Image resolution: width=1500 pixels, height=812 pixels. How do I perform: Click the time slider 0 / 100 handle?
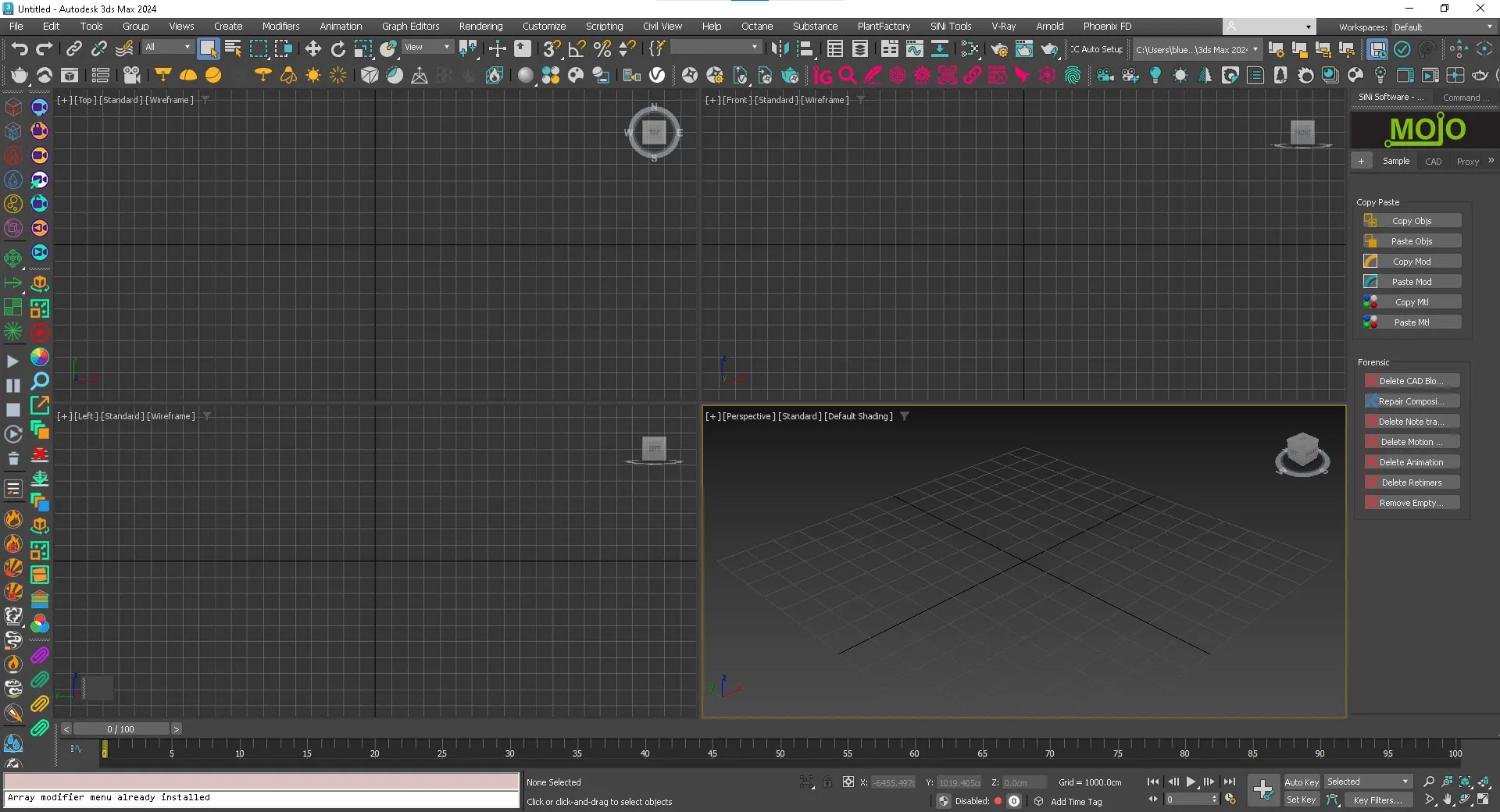click(121, 729)
